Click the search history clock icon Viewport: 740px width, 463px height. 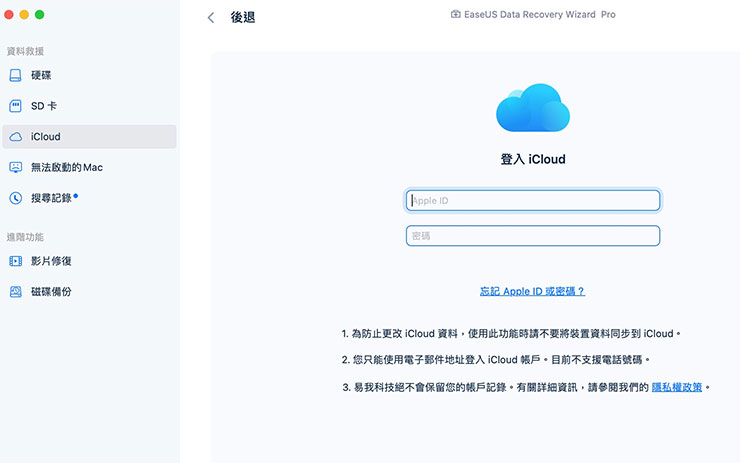coord(16,198)
